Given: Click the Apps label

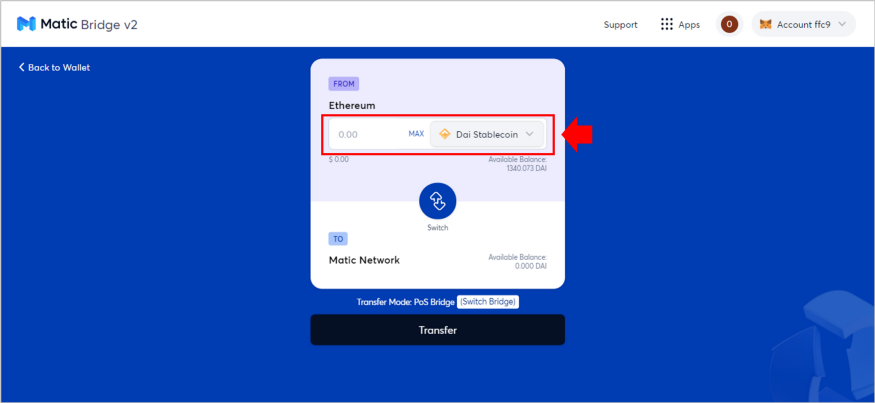Looking at the screenshot, I should pos(689,25).
